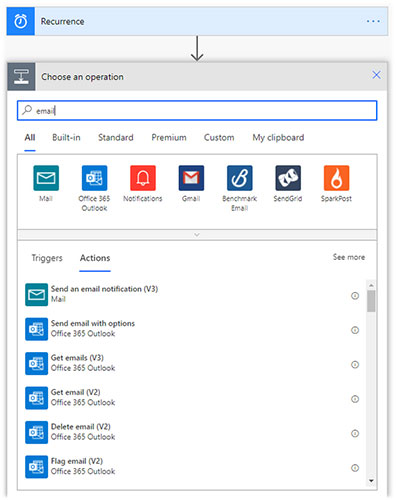Click Outlook icon beside Delete email (V2)

[36, 432]
